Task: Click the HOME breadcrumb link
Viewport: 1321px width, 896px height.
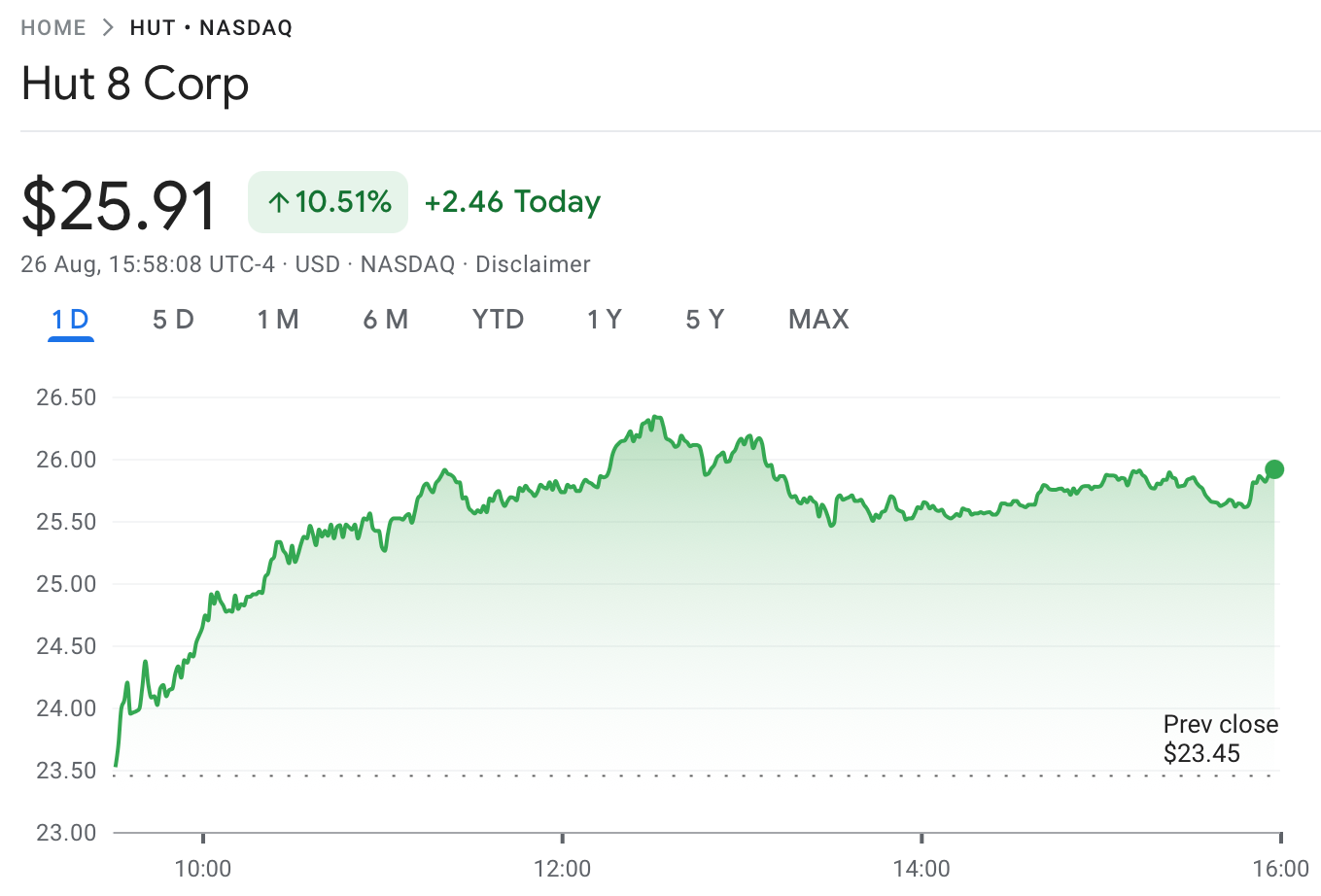Action: tap(53, 28)
